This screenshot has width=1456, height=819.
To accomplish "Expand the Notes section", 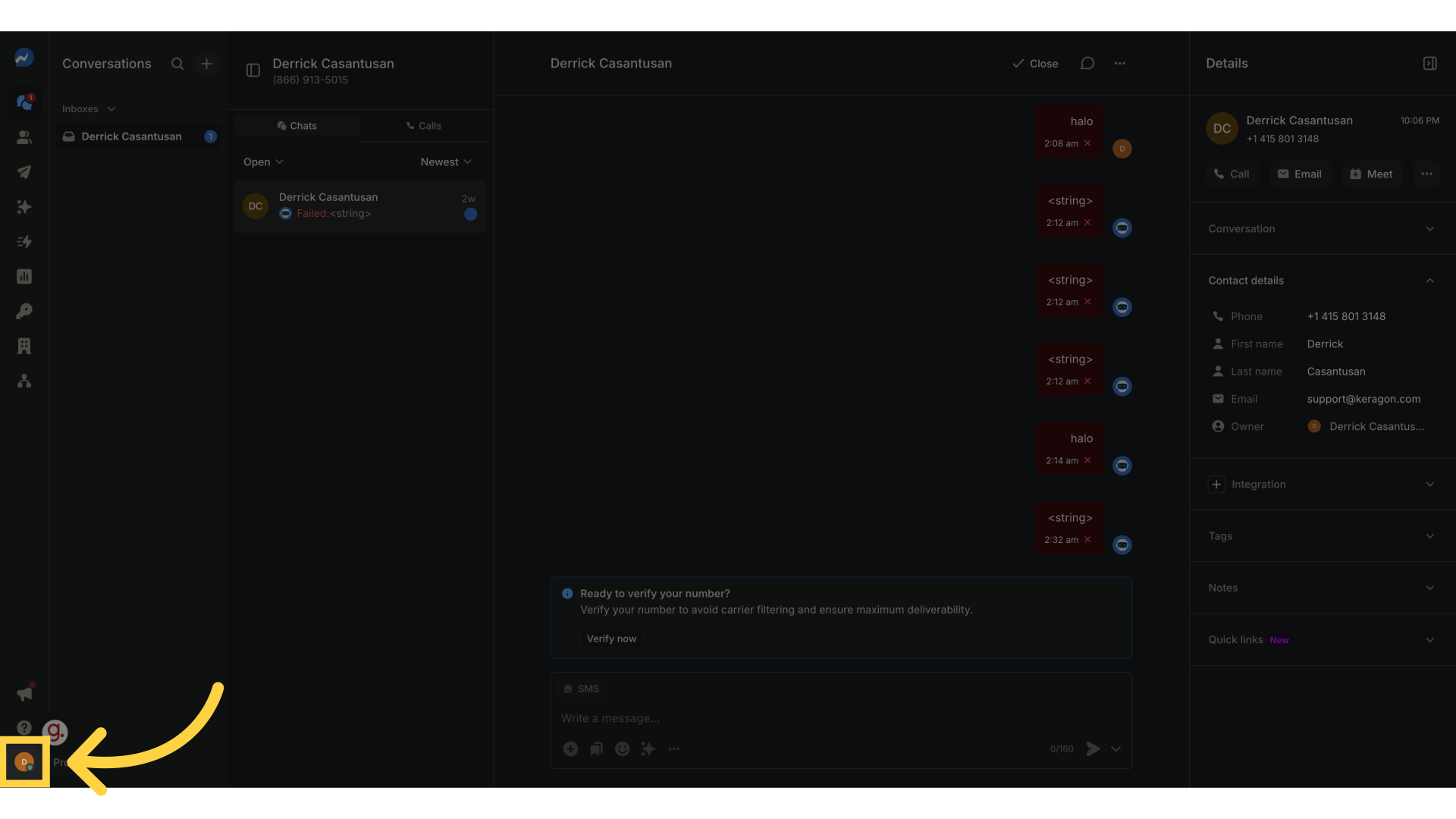I will (x=1322, y=588).
